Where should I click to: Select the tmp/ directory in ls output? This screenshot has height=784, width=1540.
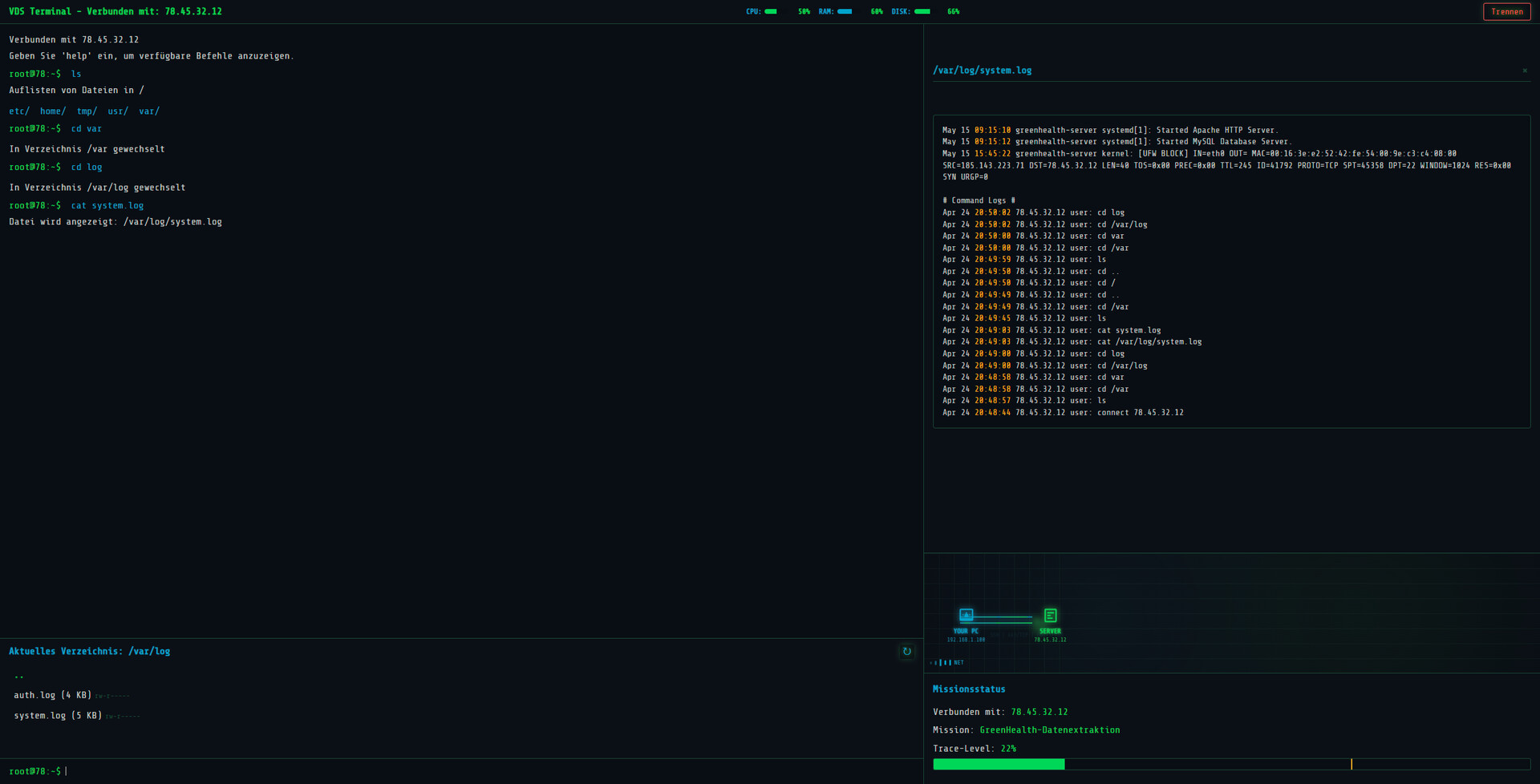coord(87,111)
